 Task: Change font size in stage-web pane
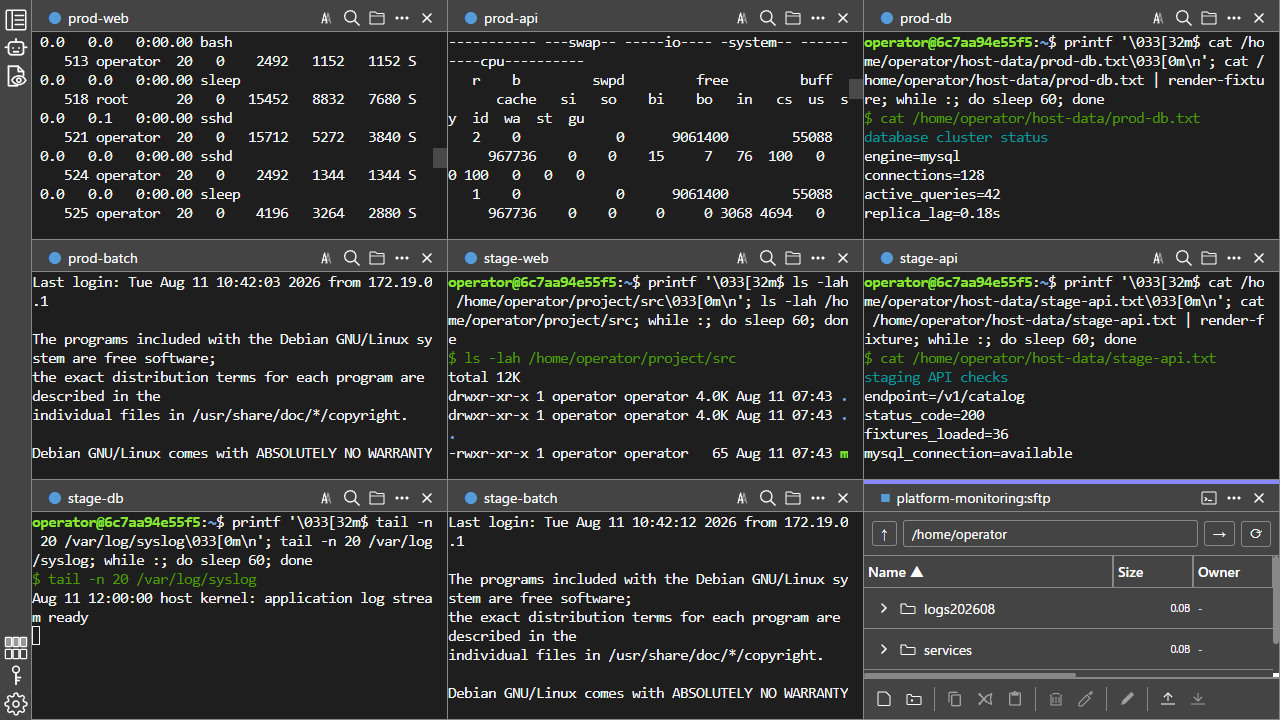tap(742, 258)
